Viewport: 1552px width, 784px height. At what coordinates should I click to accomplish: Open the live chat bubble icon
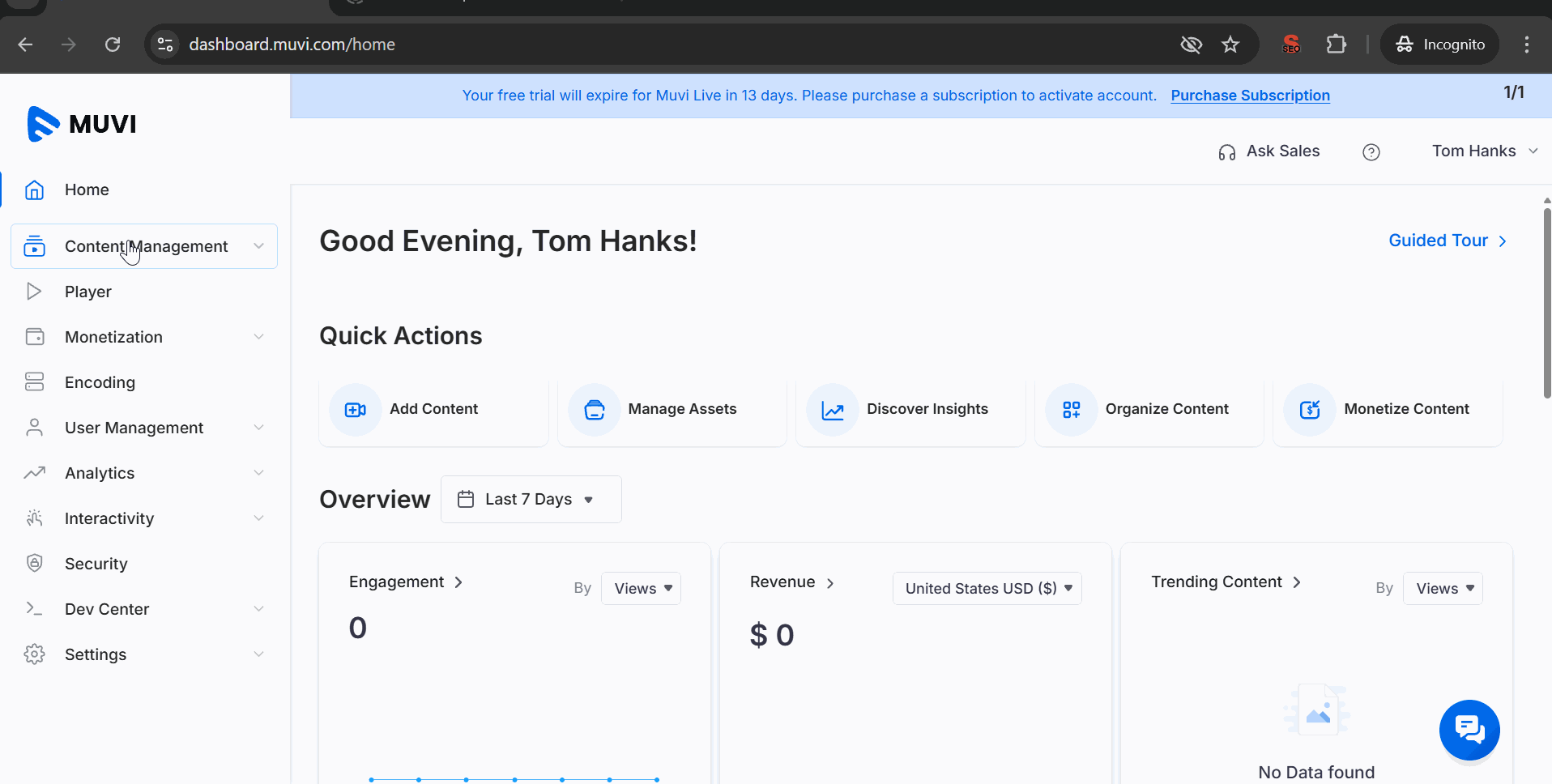tap(1469, 730)
